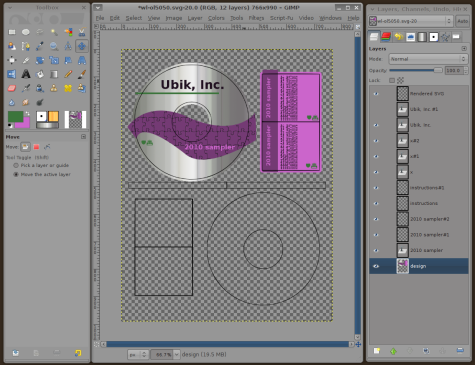Click the layer Opacity slider

coord(416,70)
